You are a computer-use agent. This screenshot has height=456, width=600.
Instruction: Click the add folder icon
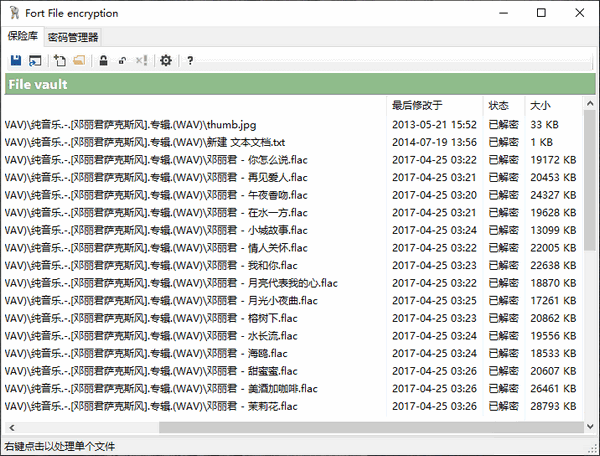79,61
